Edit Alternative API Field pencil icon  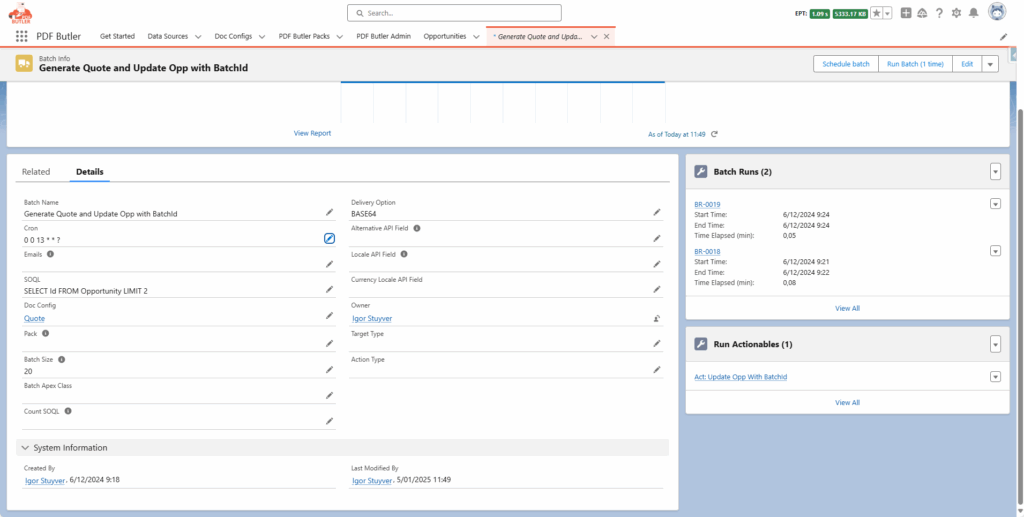(656, 238)
